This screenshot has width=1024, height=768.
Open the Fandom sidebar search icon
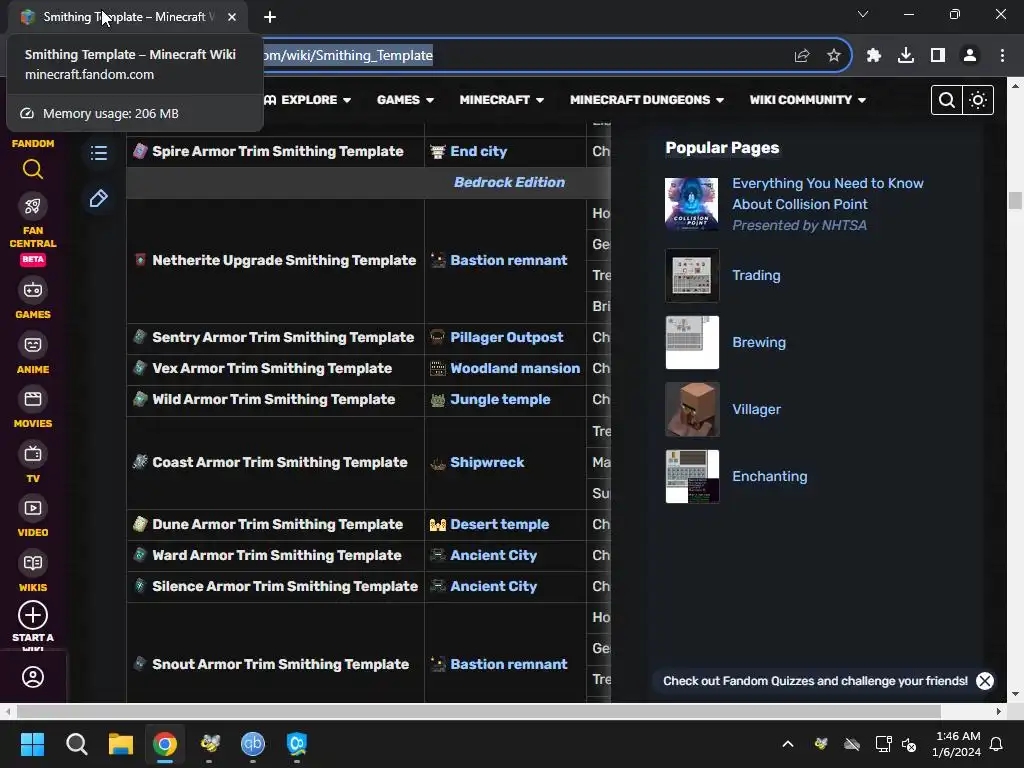33,170
